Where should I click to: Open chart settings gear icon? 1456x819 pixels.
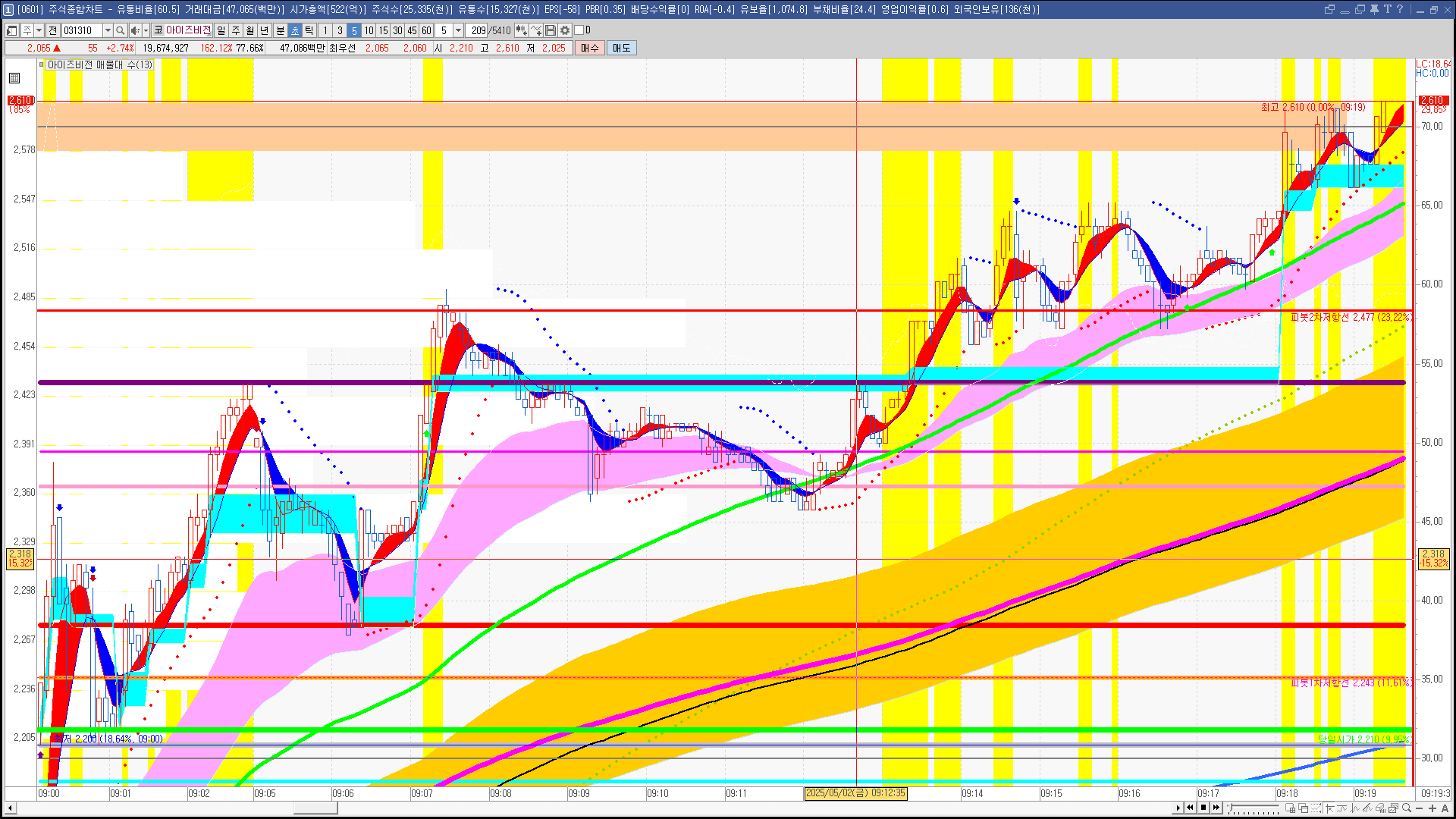point(565,30)
